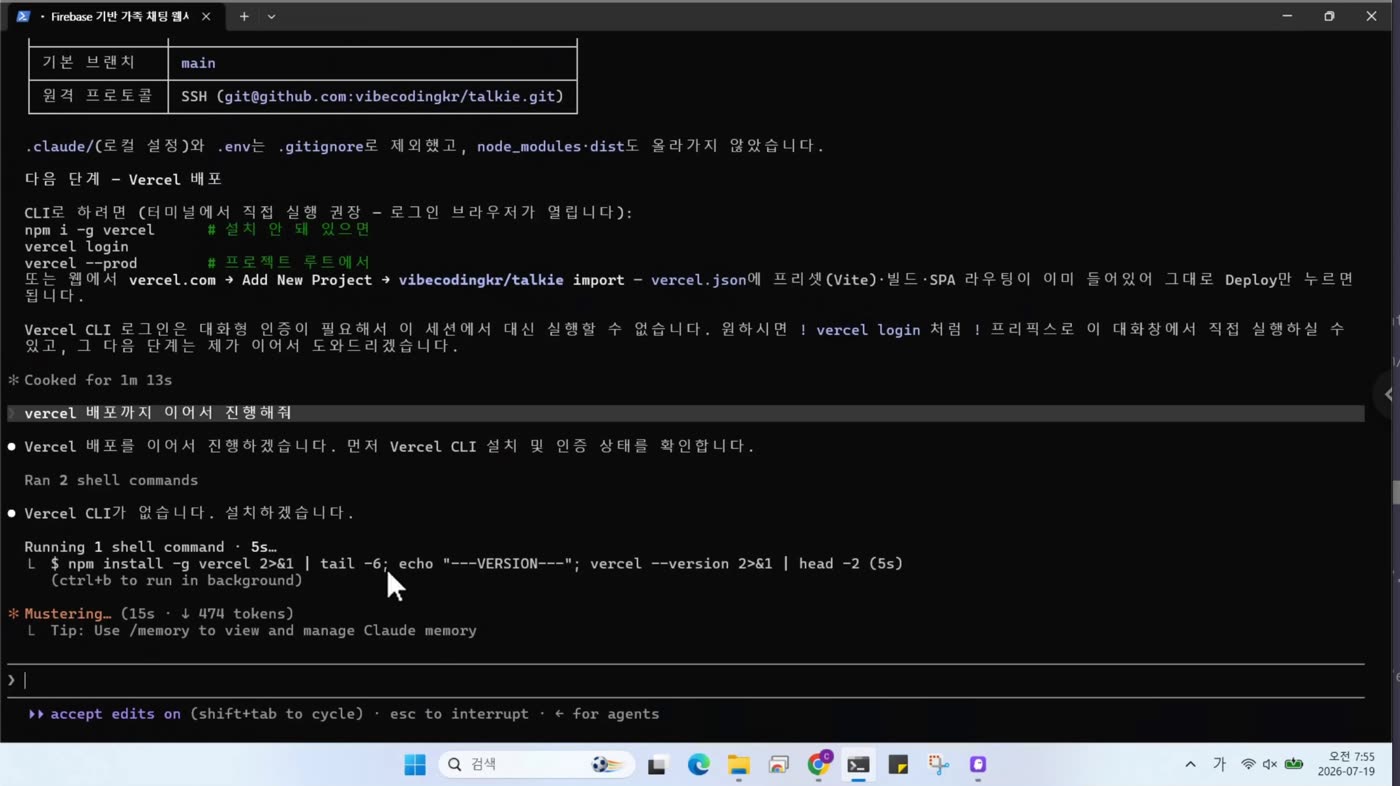The width and height of the screenshot is (1400, 786).
Task: Open the Windows Start menu
Action: (415, 765)
